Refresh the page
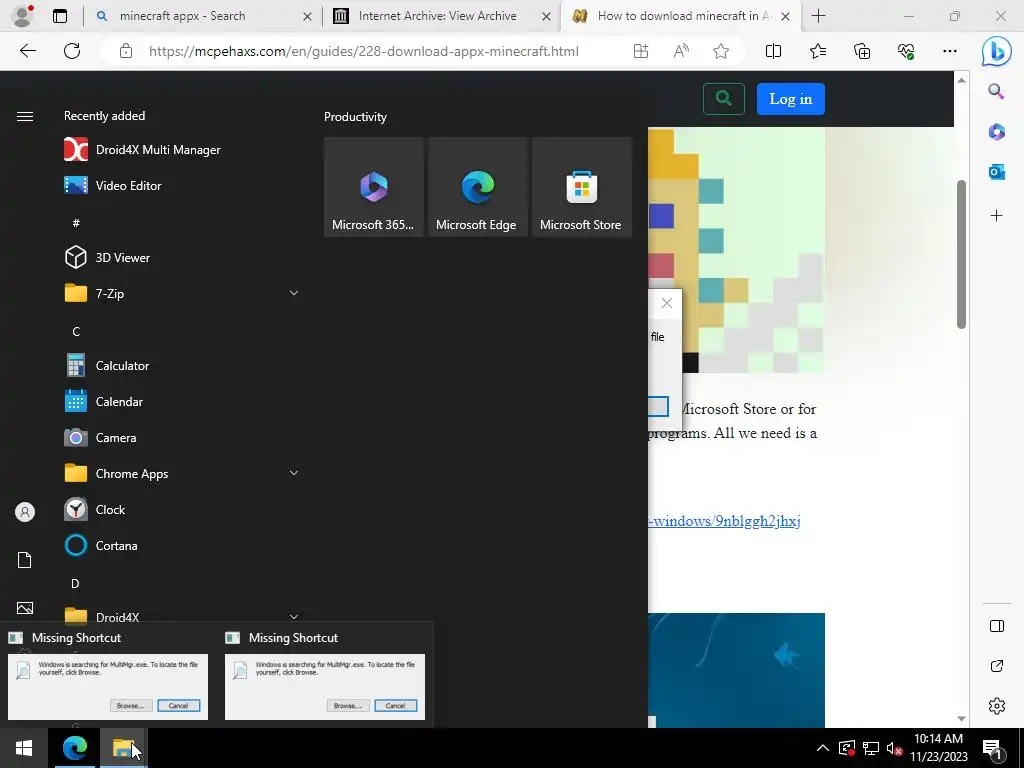The height and width of the screenshot is (768, 1024). [x=72, y=51]
